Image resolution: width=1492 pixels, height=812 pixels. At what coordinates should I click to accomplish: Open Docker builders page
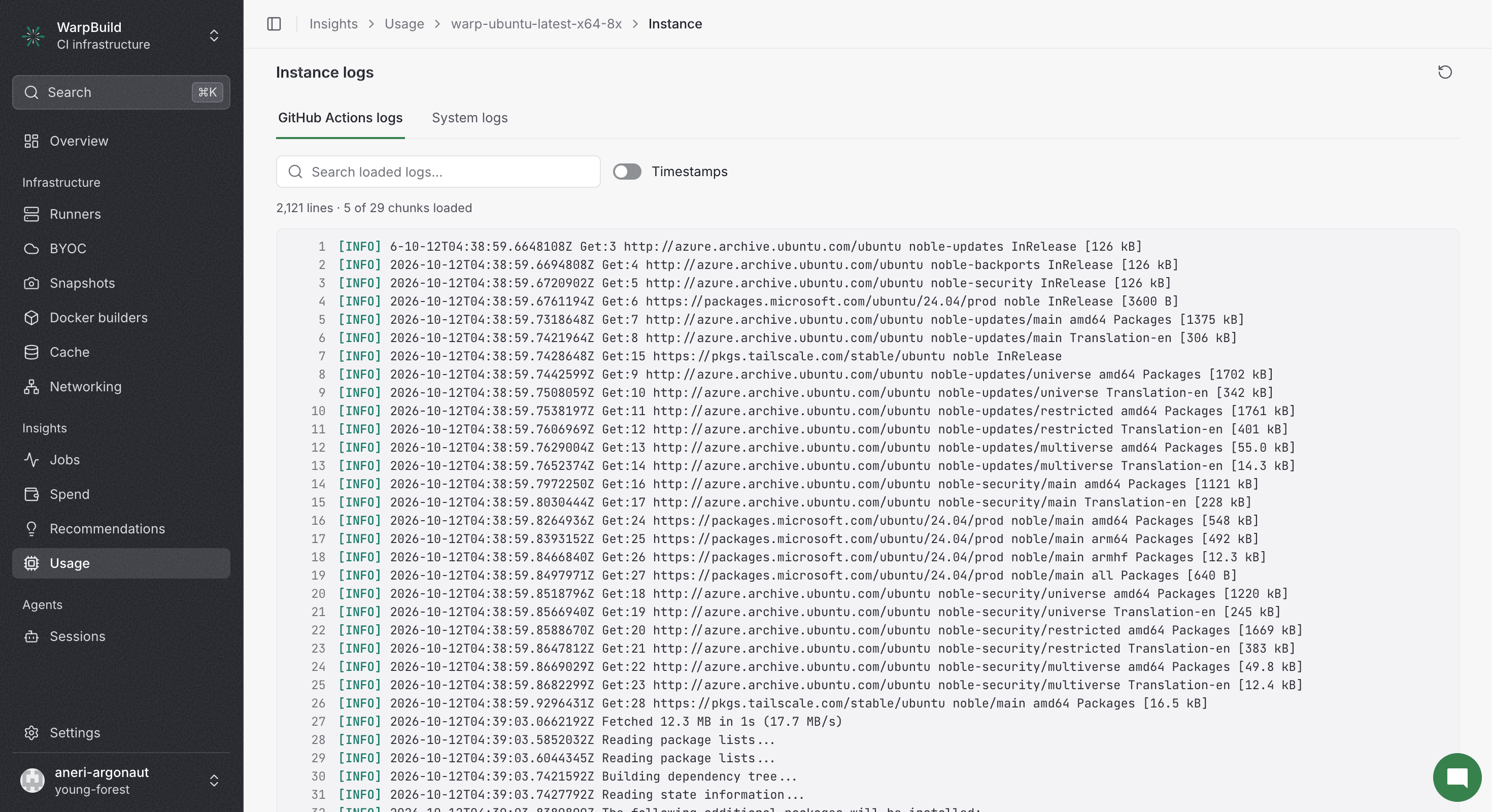(121, 317)
